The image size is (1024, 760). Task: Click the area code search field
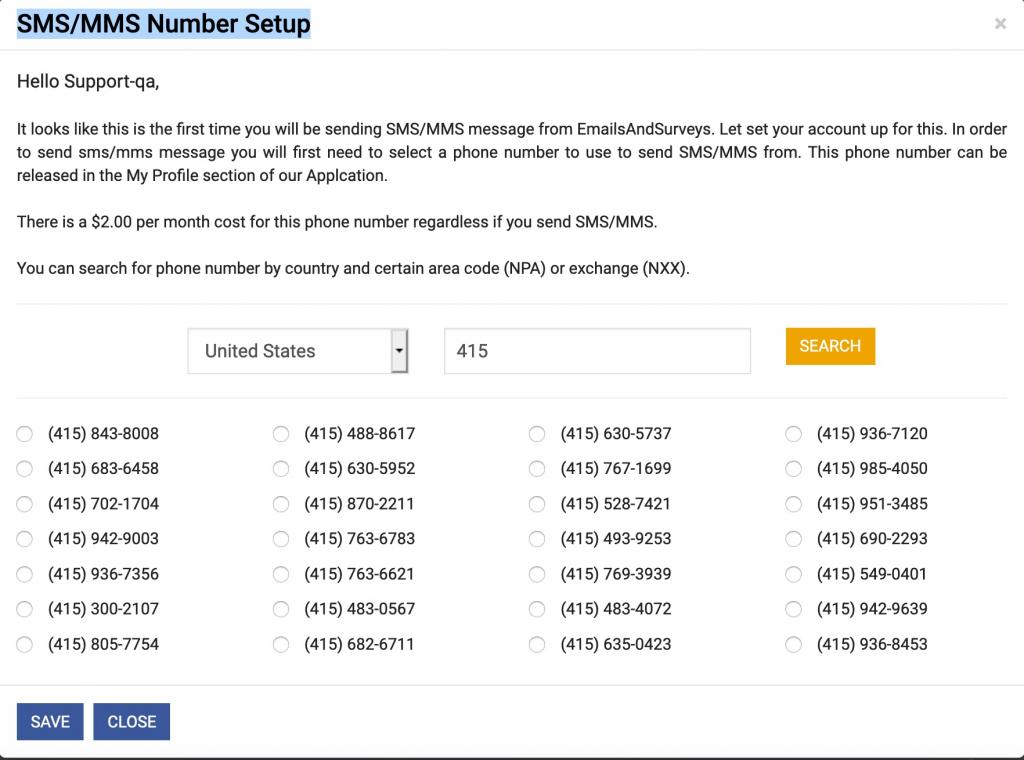597,351
